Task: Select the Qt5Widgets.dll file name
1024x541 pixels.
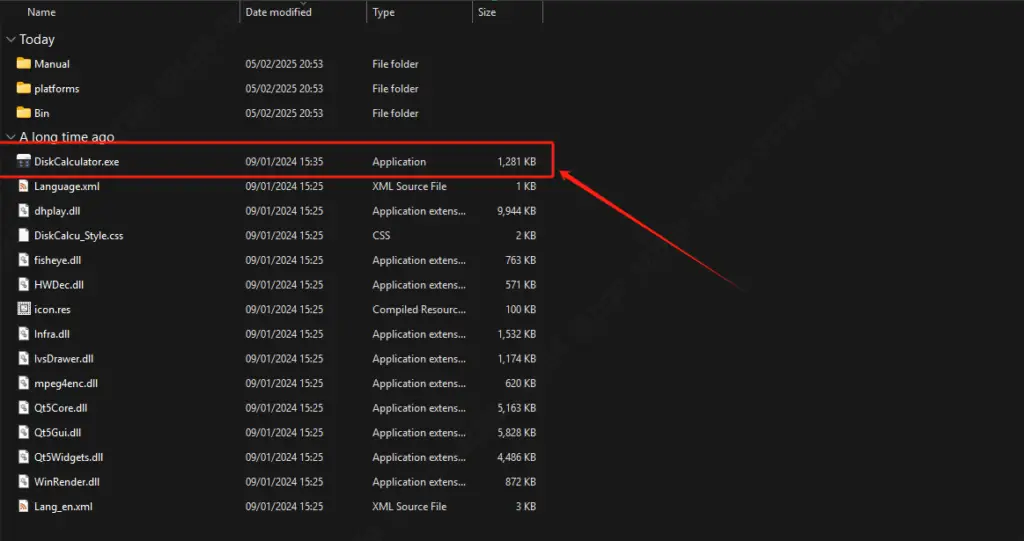Action: [x=69, y=457]
